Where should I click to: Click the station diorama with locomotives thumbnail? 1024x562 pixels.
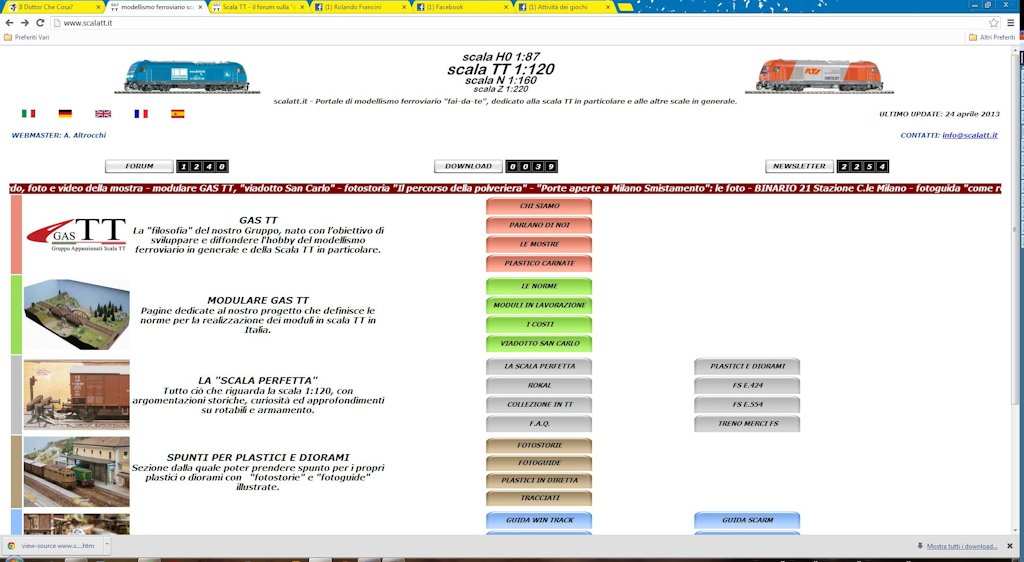click(76, 472)
